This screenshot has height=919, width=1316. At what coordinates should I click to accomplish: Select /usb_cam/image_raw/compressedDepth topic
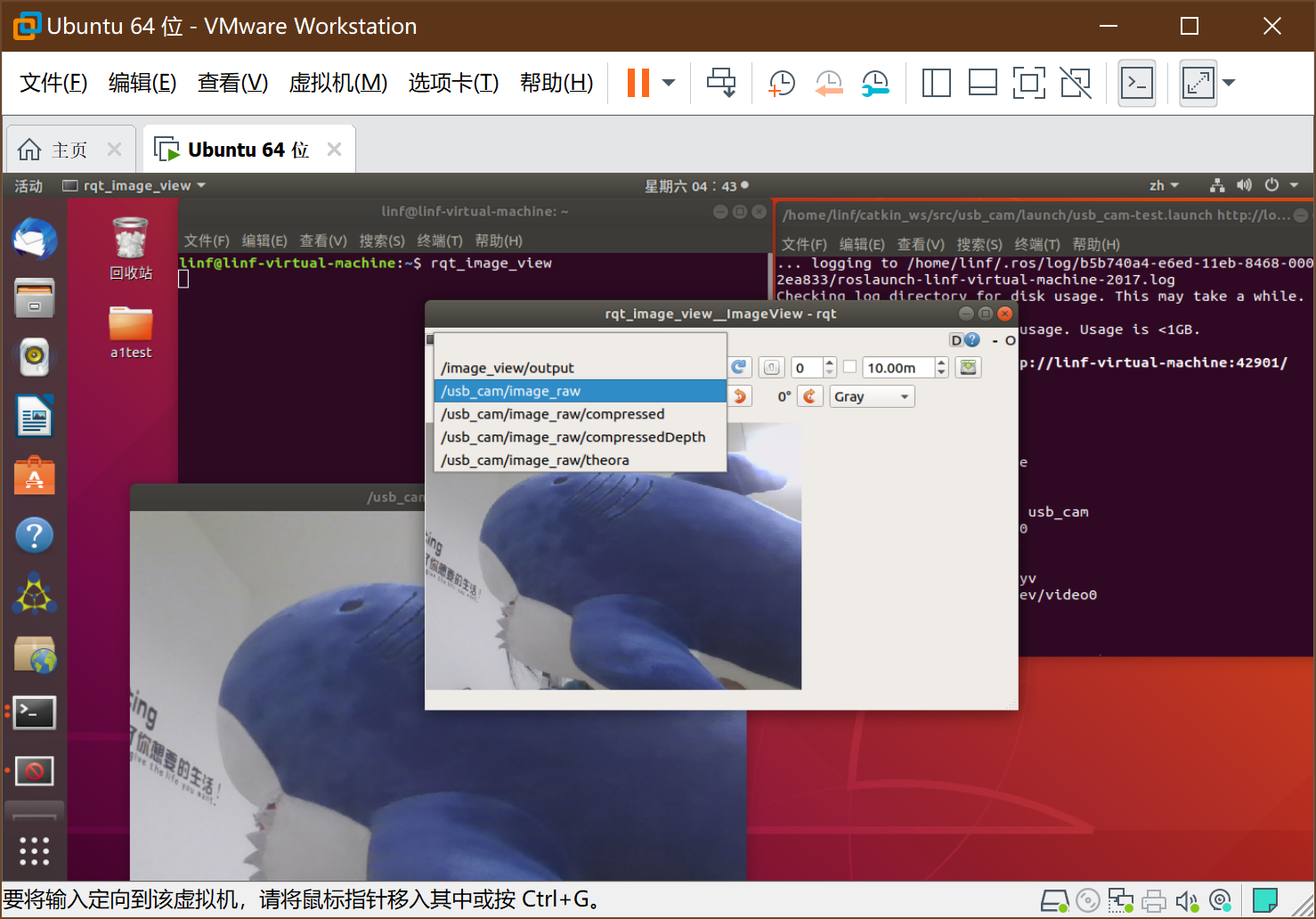point(581,437)
